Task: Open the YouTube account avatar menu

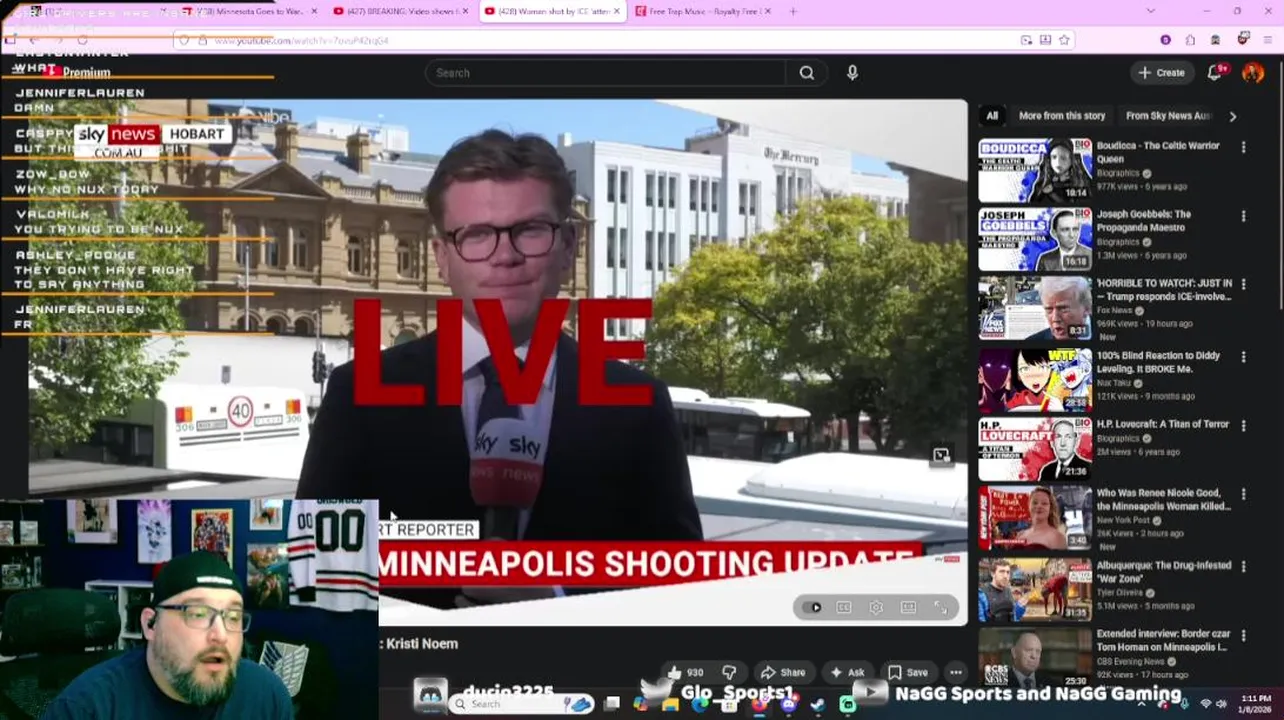Action: [x=1252, y=73]
